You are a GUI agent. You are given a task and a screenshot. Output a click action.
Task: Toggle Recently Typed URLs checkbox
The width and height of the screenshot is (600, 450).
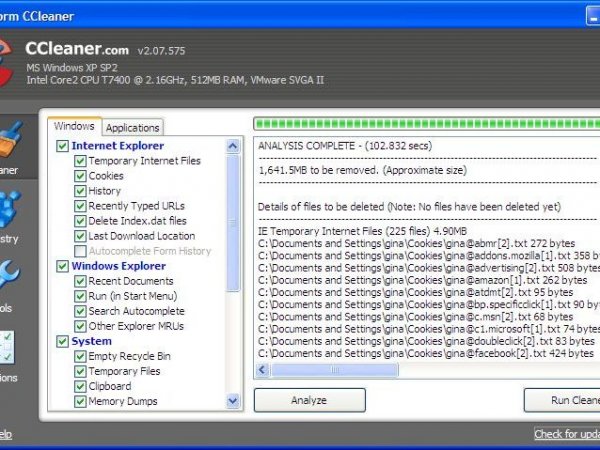(80, 206)
